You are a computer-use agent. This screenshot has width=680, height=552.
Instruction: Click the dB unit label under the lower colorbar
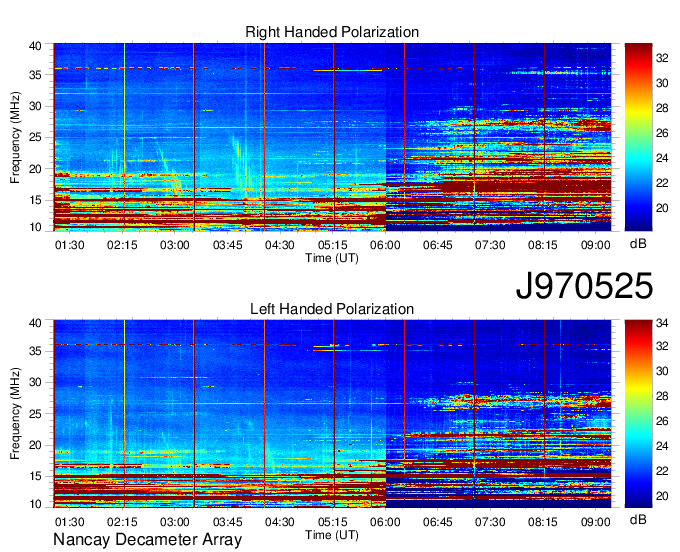638,519
